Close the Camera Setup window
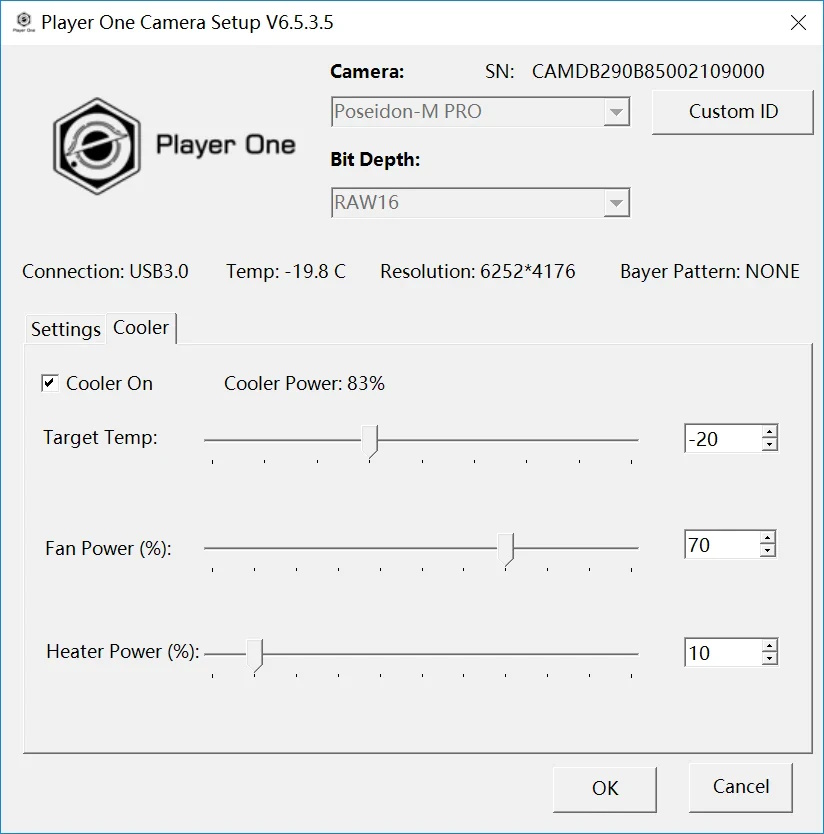Screen dimensions: 824x834 (x=797, y=22)
